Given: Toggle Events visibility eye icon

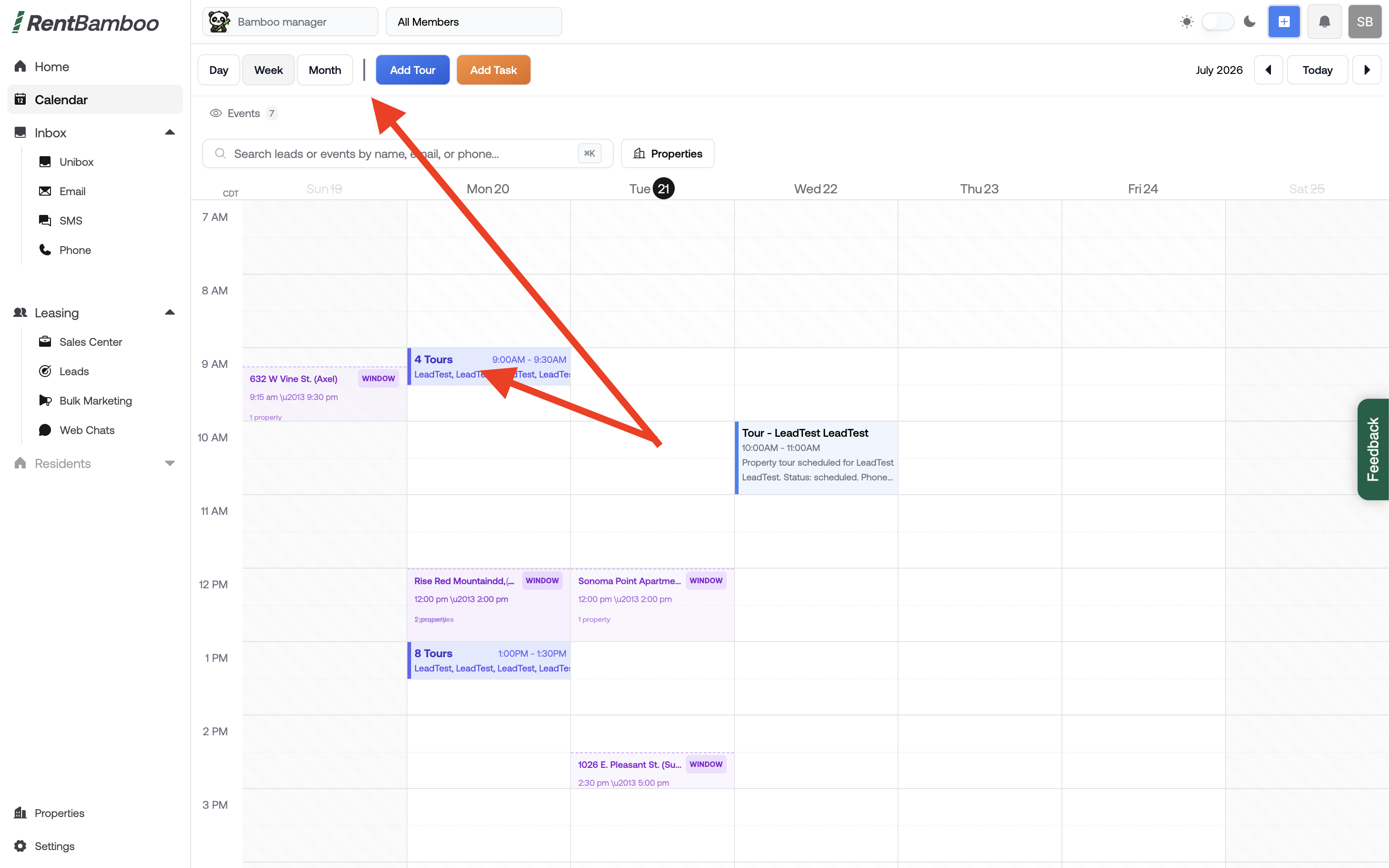Looking at the screenshot, I should 216,113.
